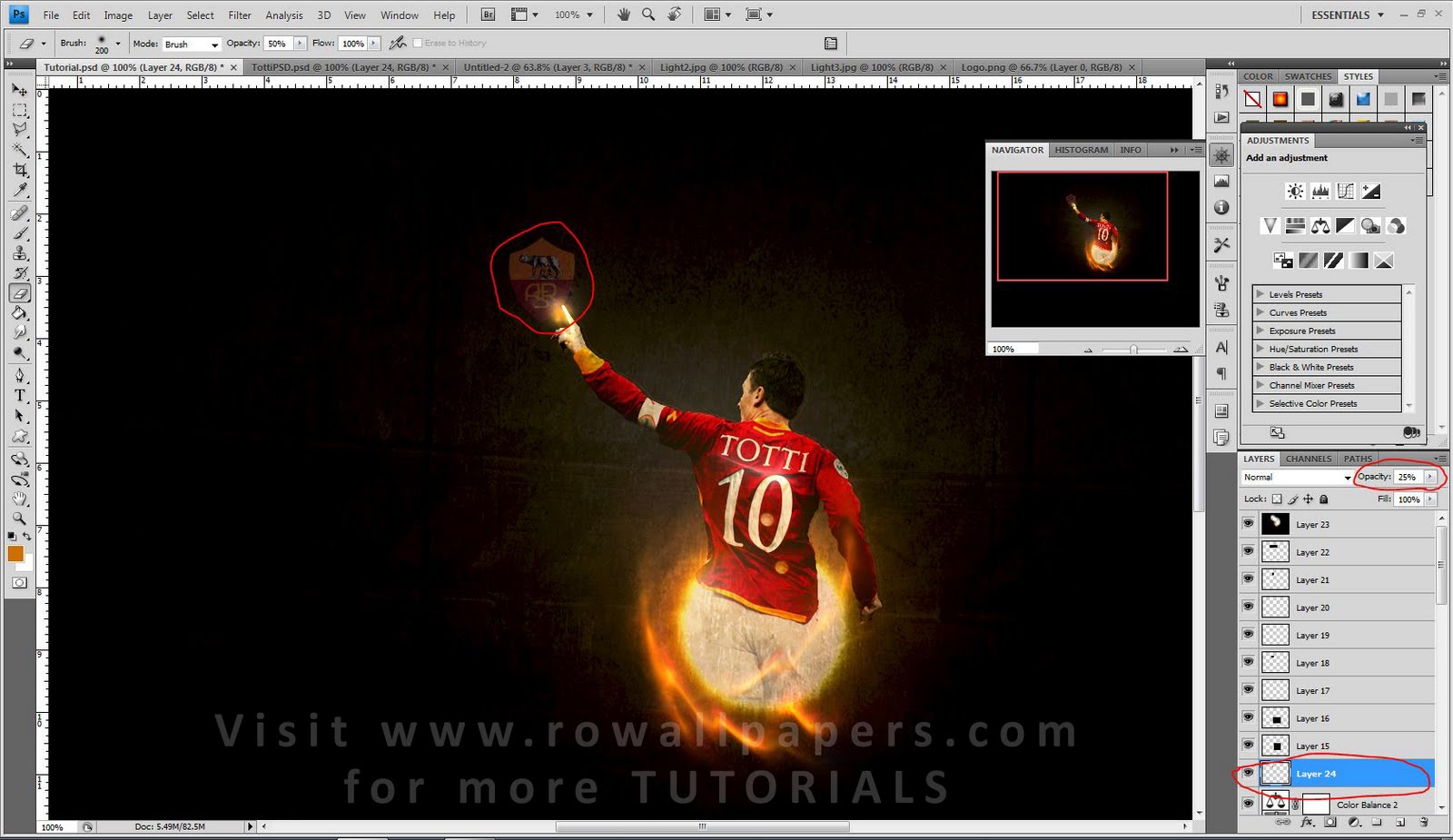Add a Levels adjustment
Image resolution: width=1453 pixels, height=840 pixels.
pos(1320,192)
